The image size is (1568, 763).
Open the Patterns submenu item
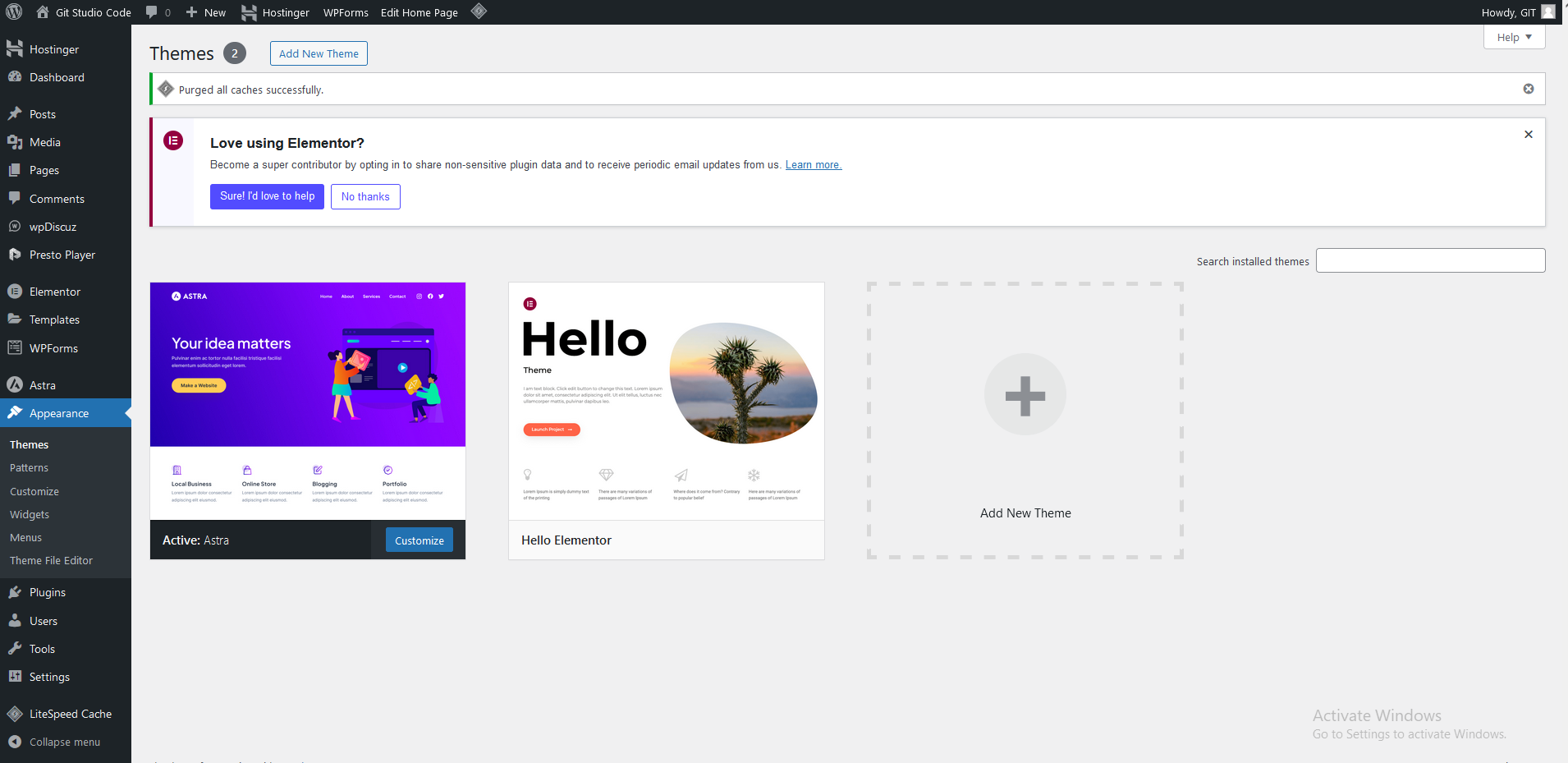[30, 467]
